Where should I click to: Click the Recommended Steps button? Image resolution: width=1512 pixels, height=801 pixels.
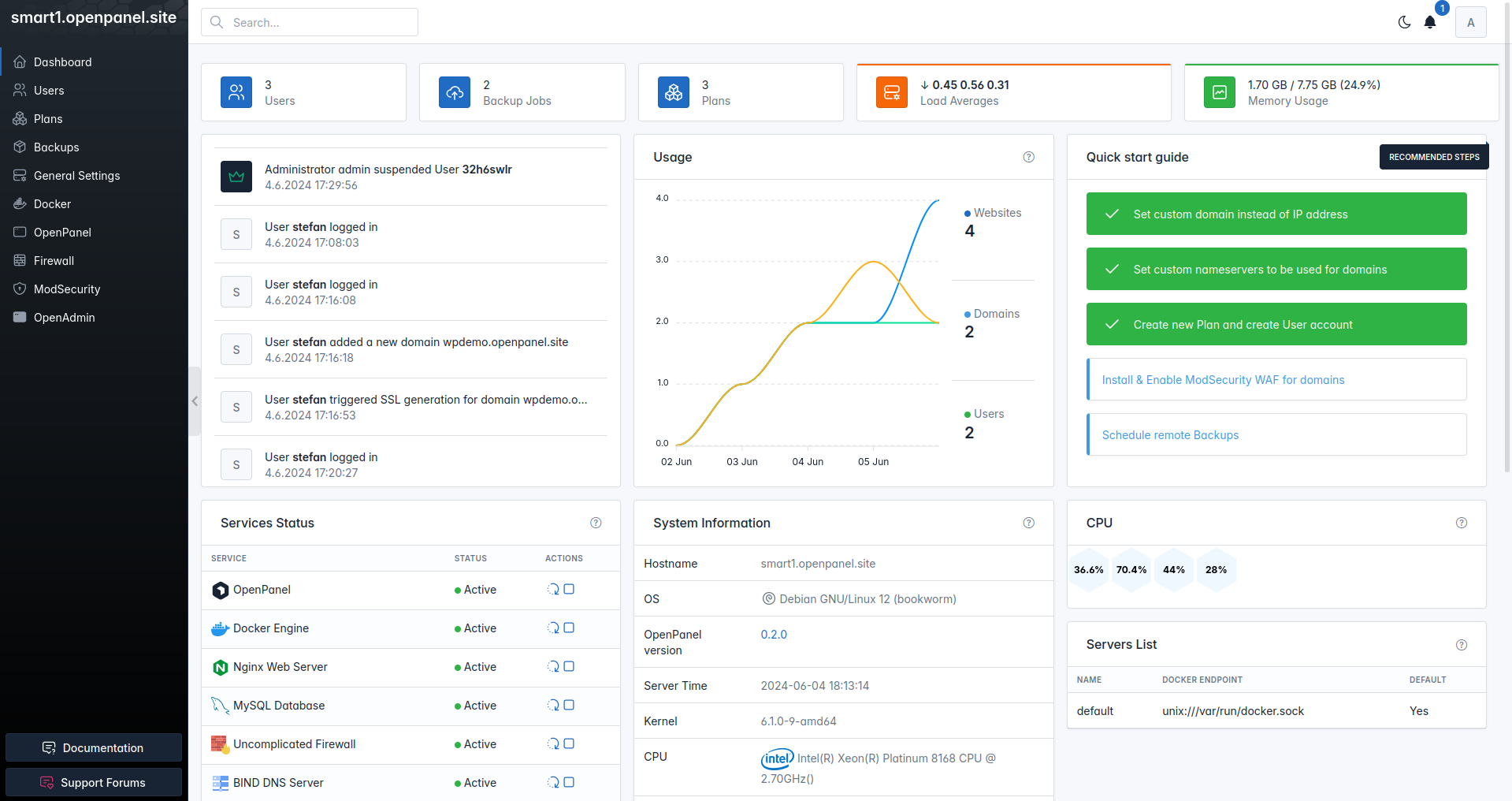[1434, 157]
